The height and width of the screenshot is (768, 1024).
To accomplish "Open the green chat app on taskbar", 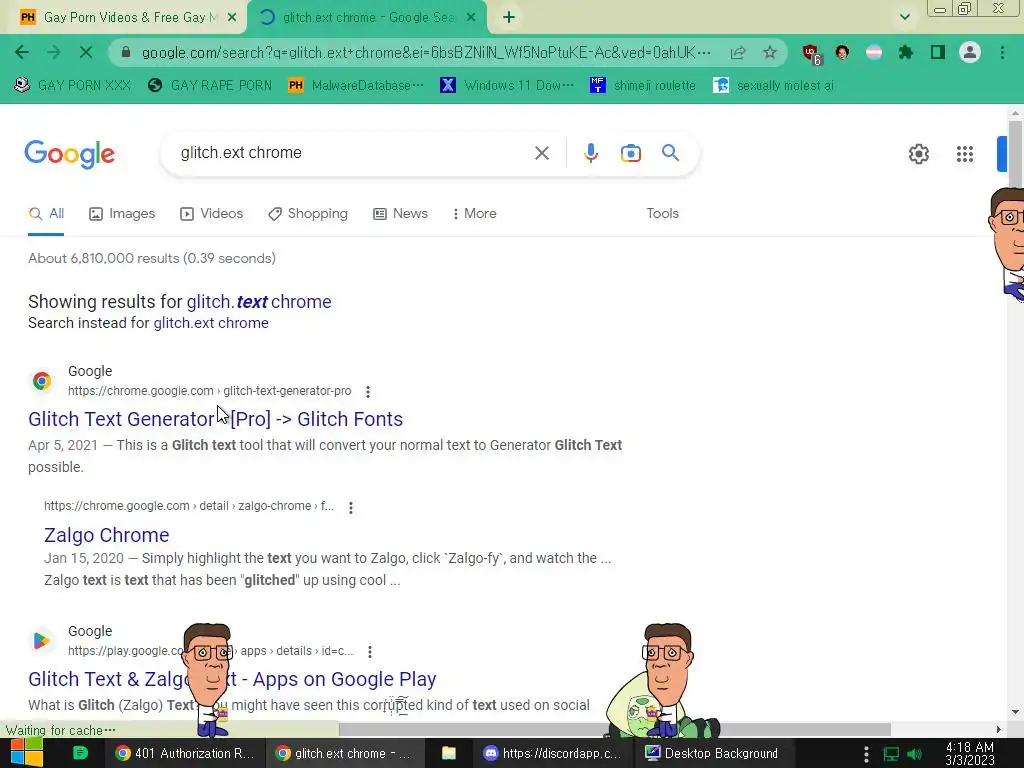I will coord(80,753).
